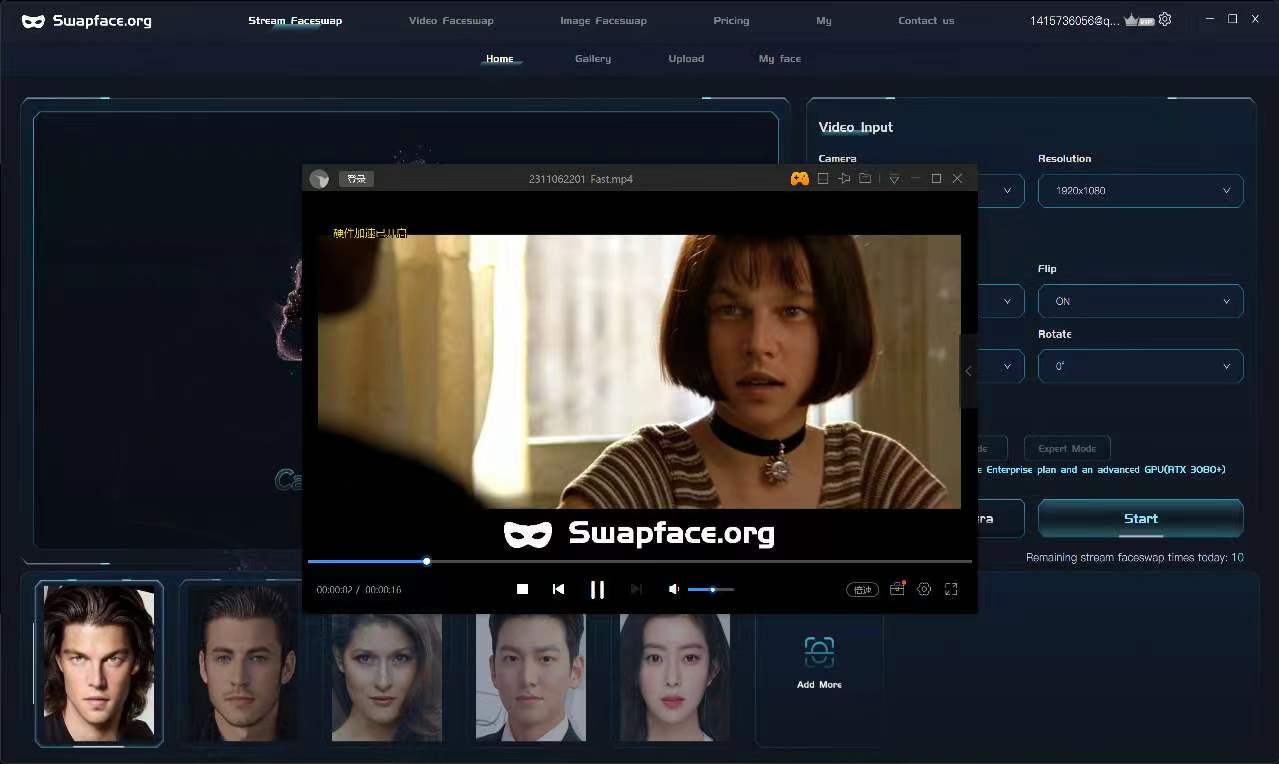Image resolution: width=1279 pixels, height=764 pixels.
Task: Toggle the pin-on-top icon in the player
Action: [x=844, y=179]
